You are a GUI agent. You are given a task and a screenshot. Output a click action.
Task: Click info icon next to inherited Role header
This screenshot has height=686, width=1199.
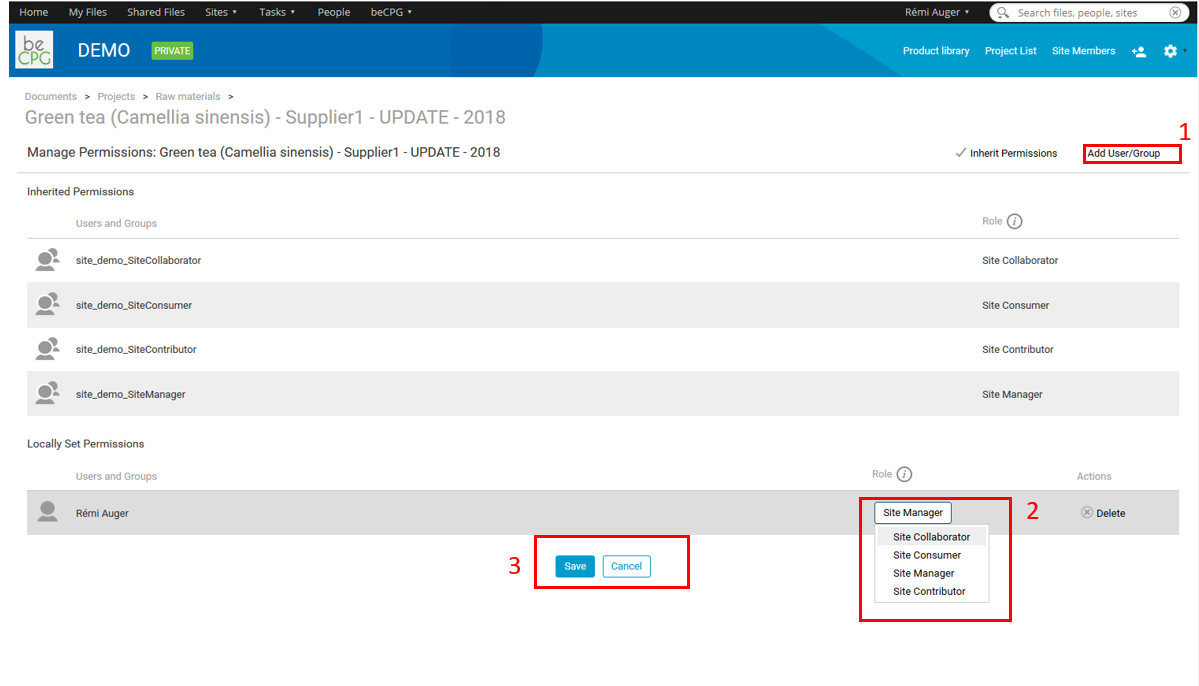1015,222
